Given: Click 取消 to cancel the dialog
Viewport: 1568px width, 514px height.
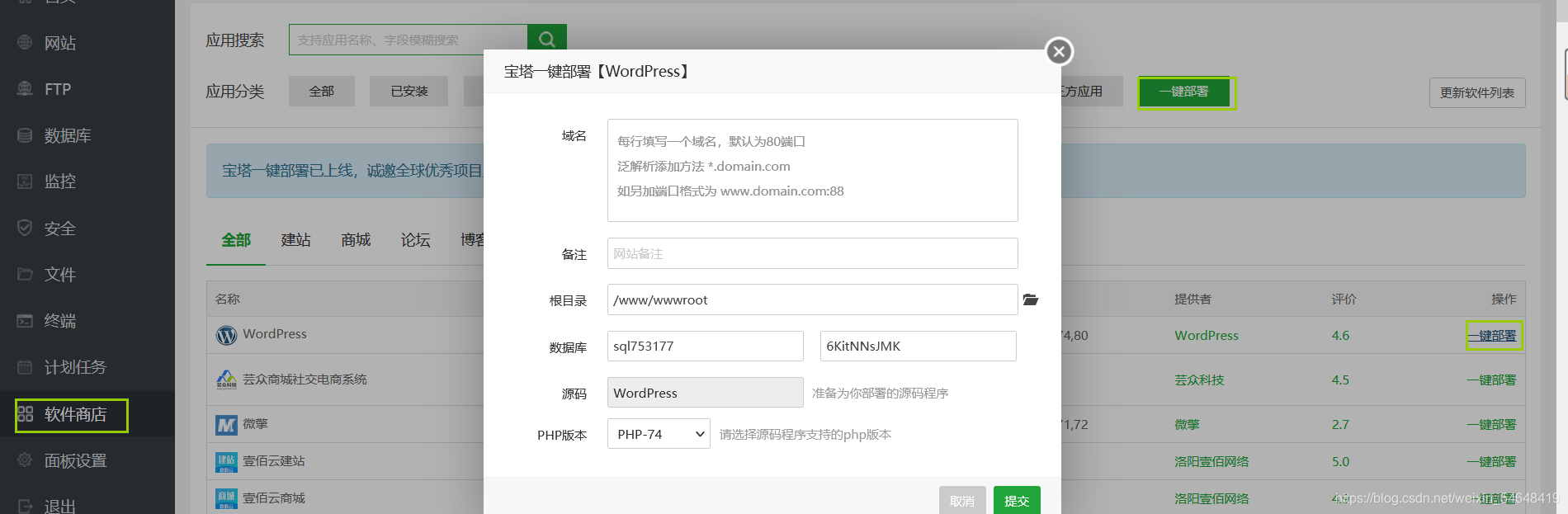Looking at the screenshot, I should tap(962, 500).
